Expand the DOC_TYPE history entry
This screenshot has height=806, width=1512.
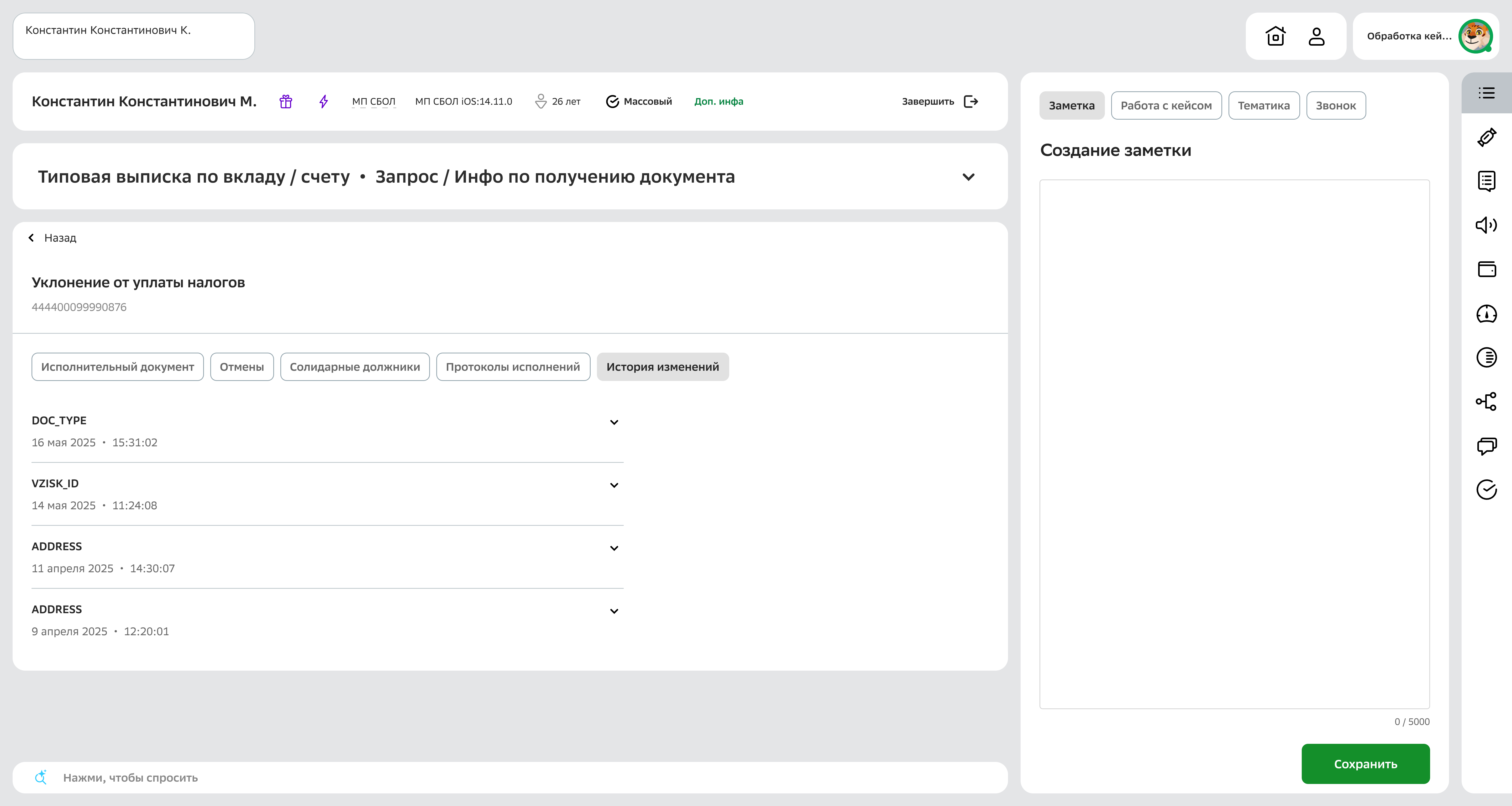(614, 422)
